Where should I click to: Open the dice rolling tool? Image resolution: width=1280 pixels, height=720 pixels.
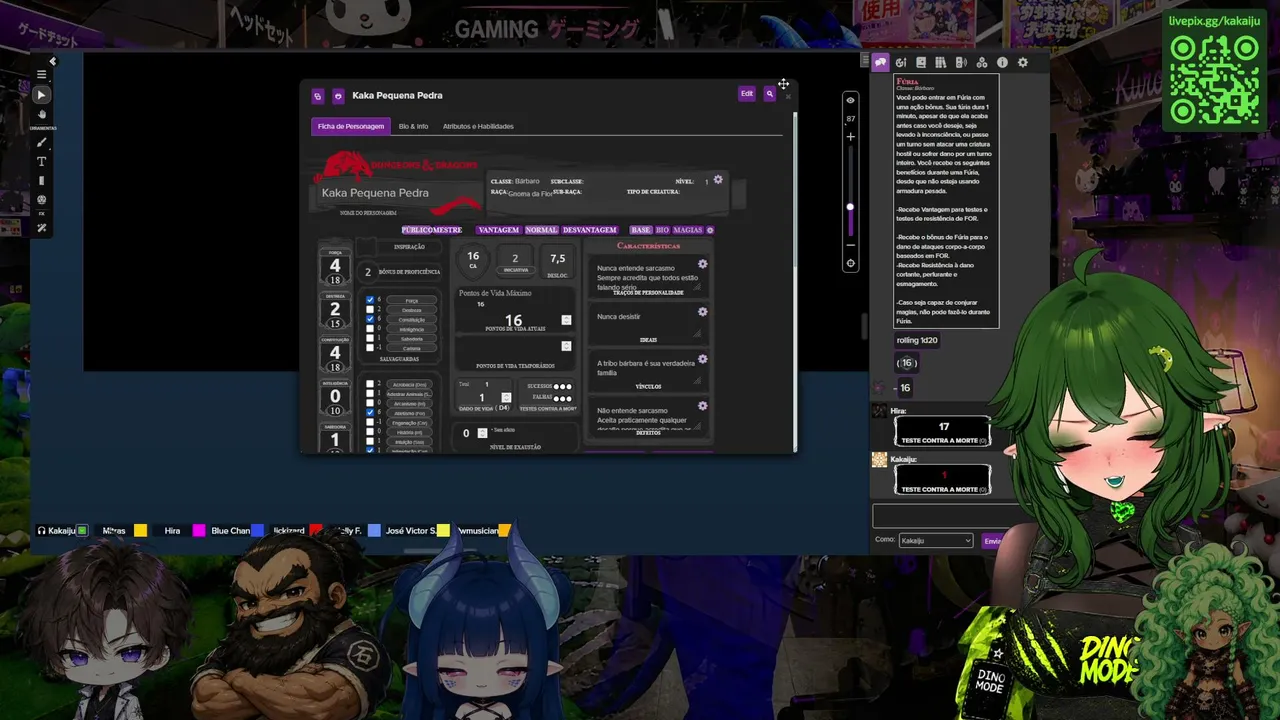[41, 200]
